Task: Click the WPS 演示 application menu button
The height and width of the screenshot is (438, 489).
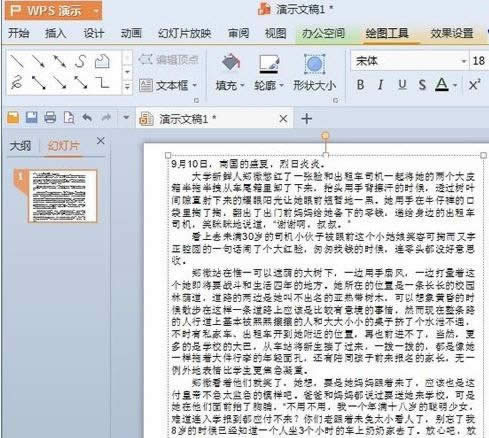Action: tap(53, 11)
